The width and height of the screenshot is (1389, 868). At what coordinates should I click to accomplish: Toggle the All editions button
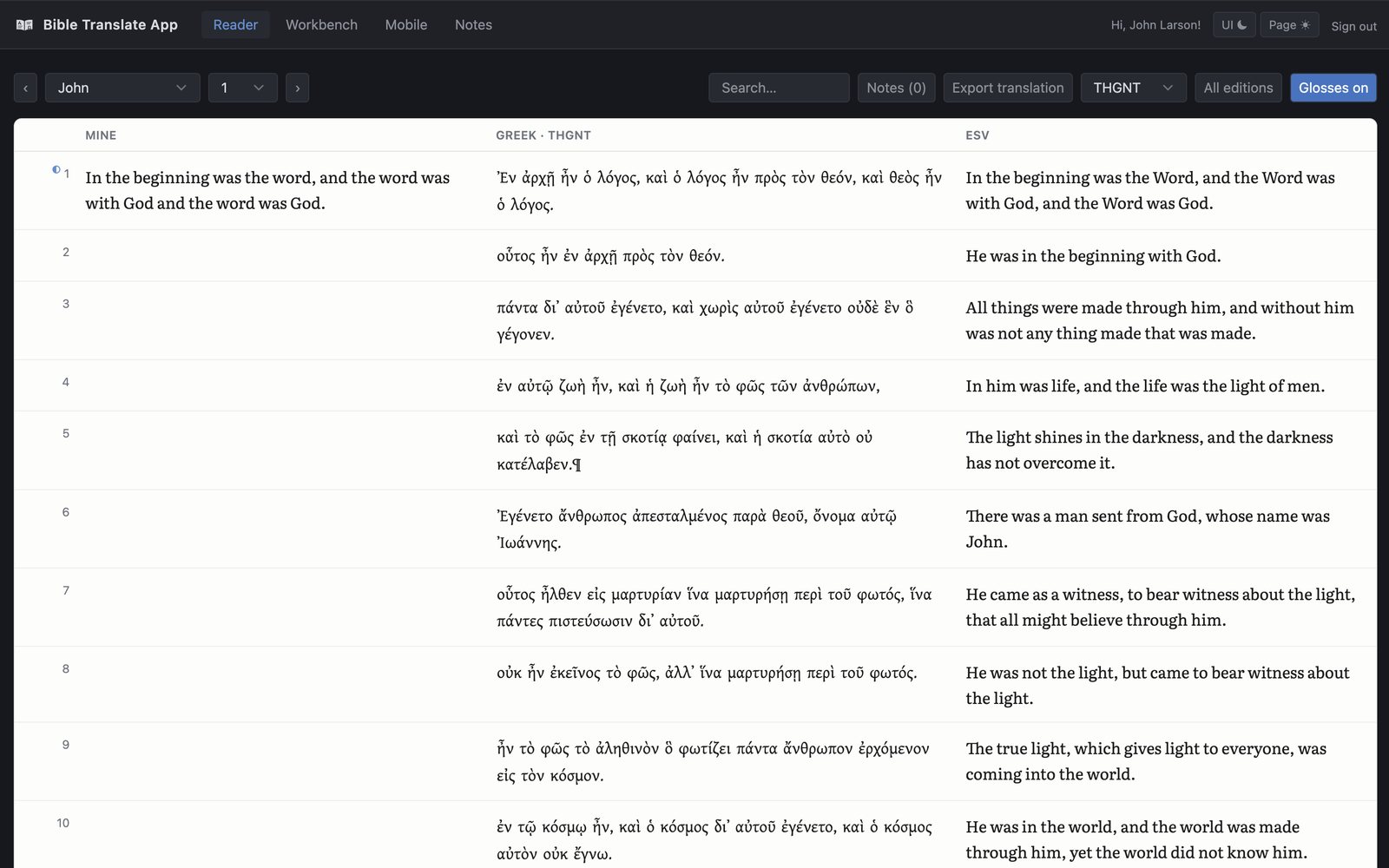pyautogui.click(x=1238, y=88)
